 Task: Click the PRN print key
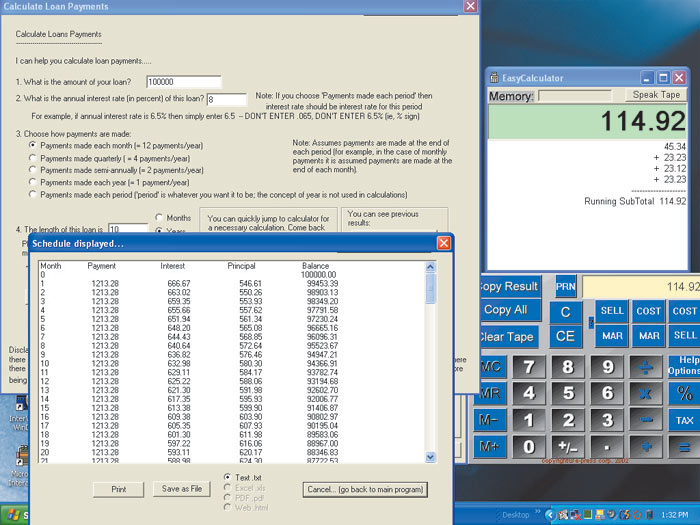pyautogui.click(x=566, y=286)
